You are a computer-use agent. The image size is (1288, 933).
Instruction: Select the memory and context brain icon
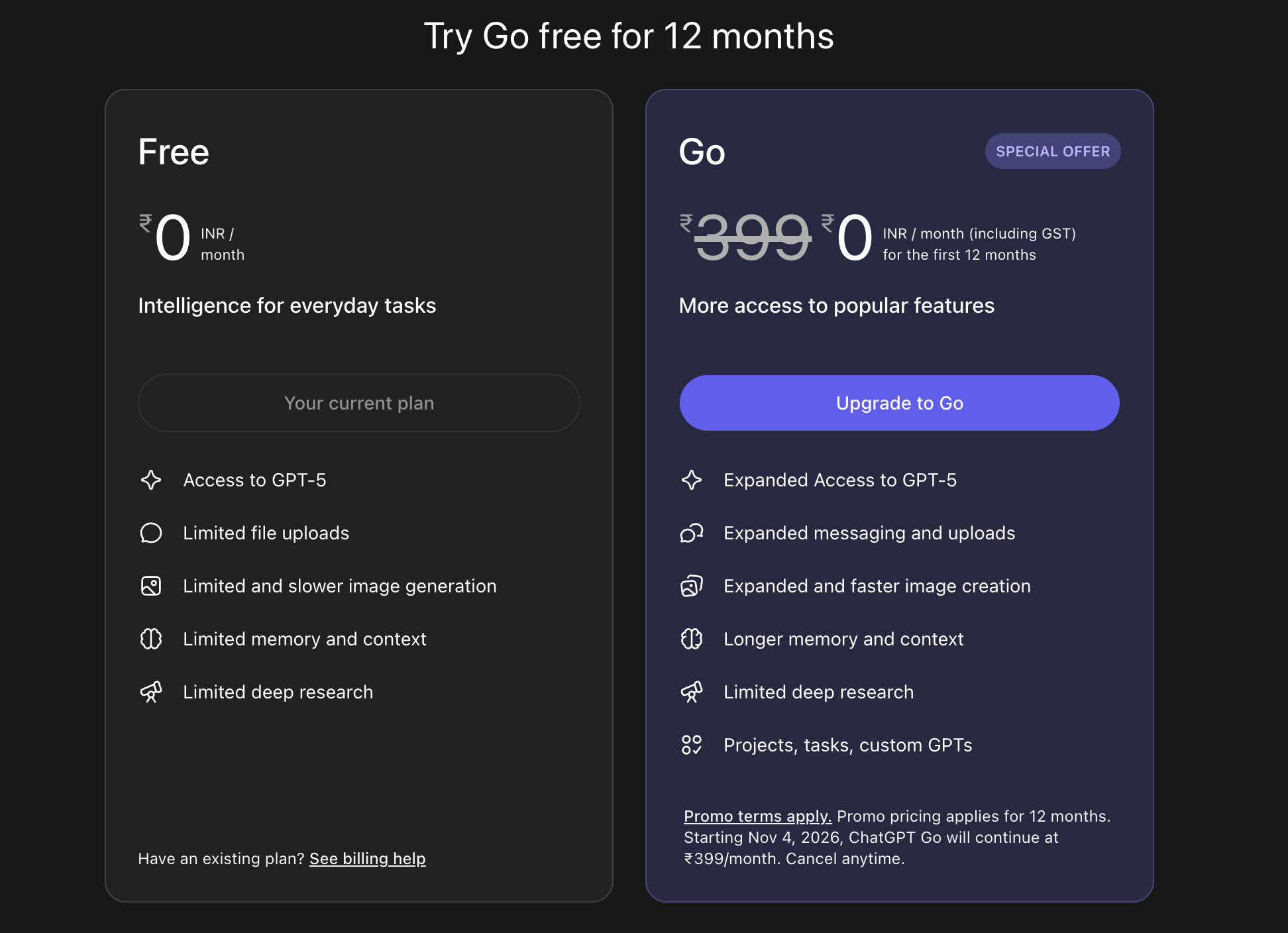(x=152, y=639)
